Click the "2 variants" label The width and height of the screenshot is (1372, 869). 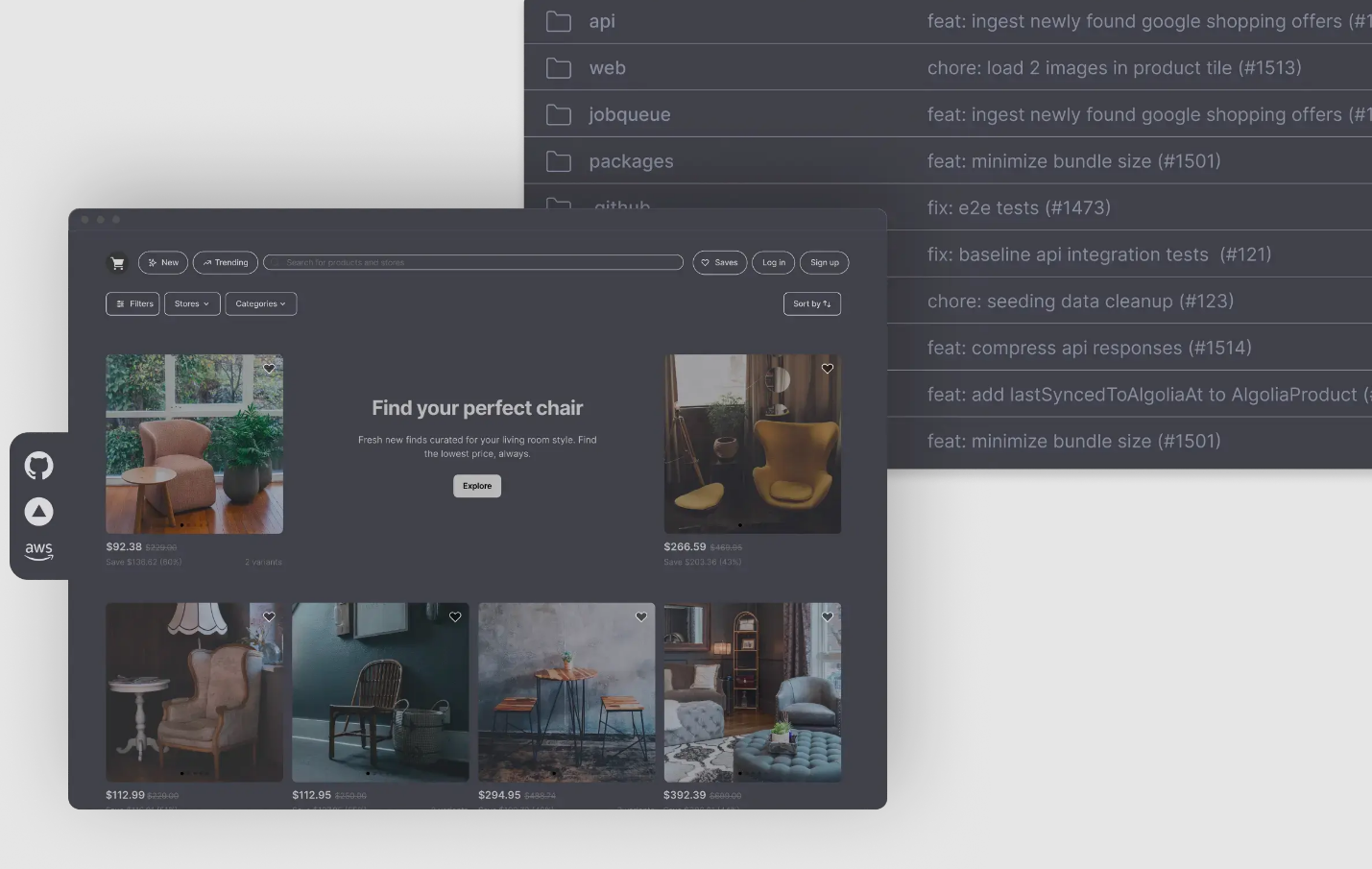pyautogui.click(x=263, y=562)
